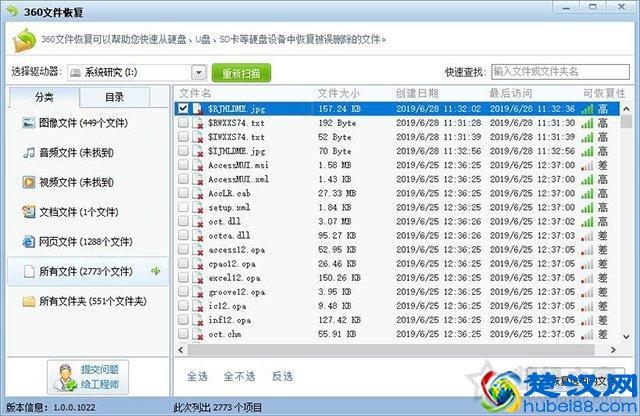Sort by the 可恢复性 column header
640x416 pixels.
[604, 93]
